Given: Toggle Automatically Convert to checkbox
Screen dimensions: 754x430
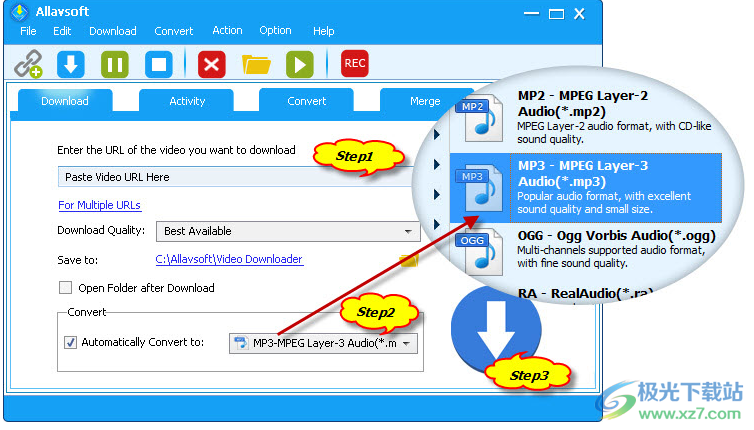Looking at the screenshot, I should [71, 342].
